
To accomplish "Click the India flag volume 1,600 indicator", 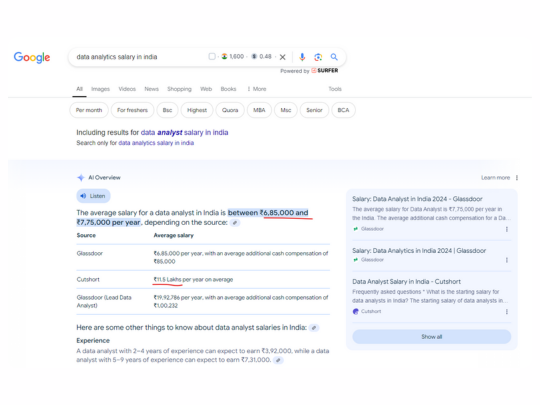I will point(233,56).
